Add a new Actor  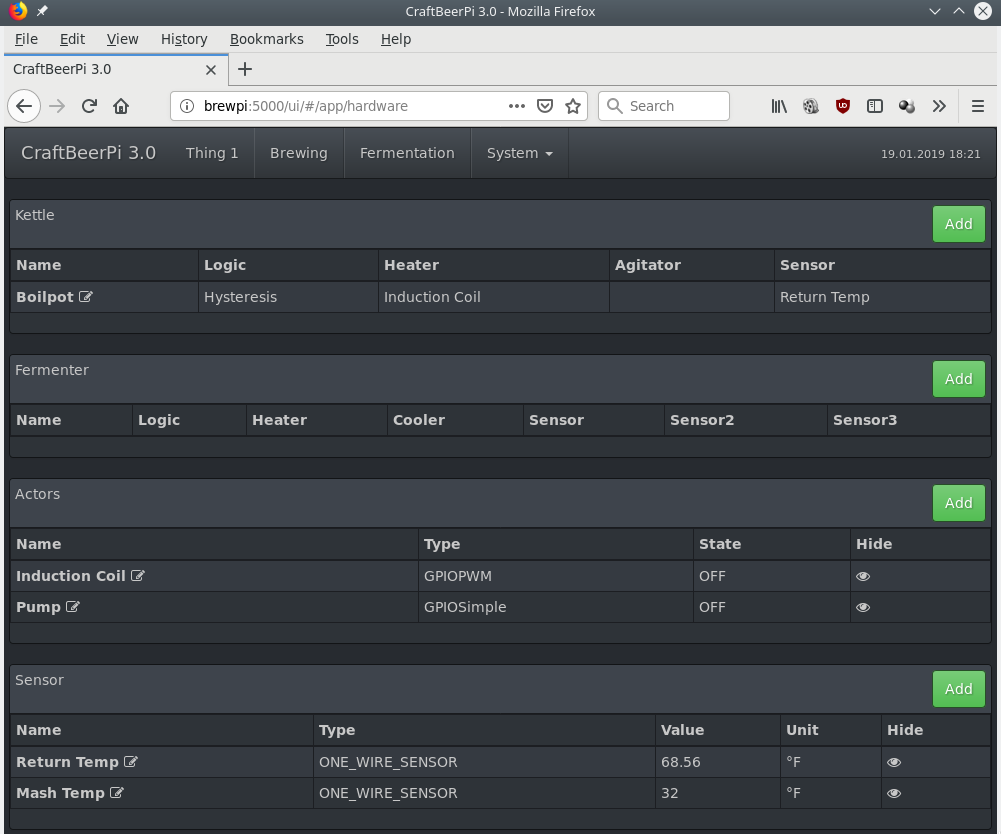pyautogui.click(x=958, y=503)
